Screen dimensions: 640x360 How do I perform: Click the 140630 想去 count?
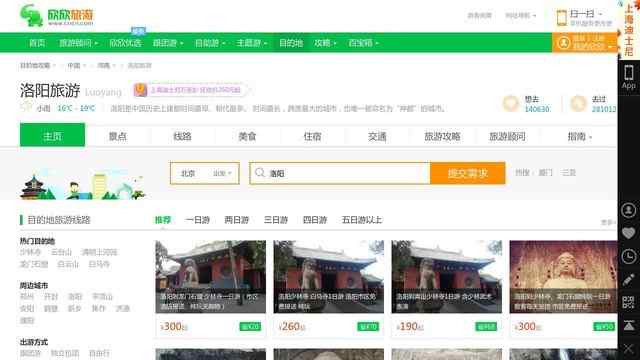(x=537, y=109)
